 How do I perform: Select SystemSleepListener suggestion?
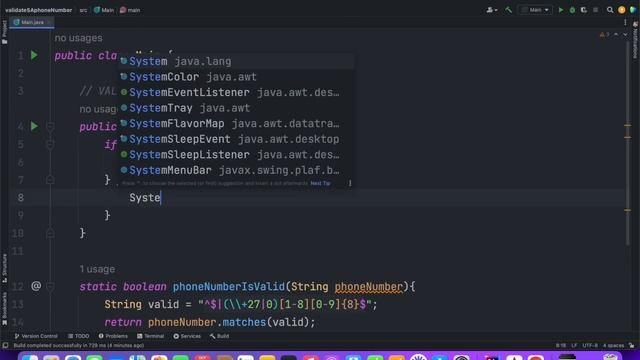(x=236, y=154)
